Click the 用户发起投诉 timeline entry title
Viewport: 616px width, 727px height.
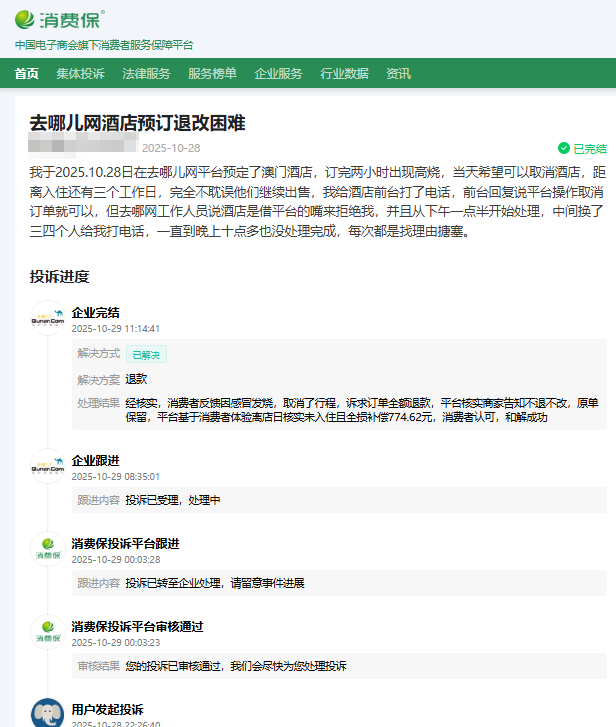point(107,709)
